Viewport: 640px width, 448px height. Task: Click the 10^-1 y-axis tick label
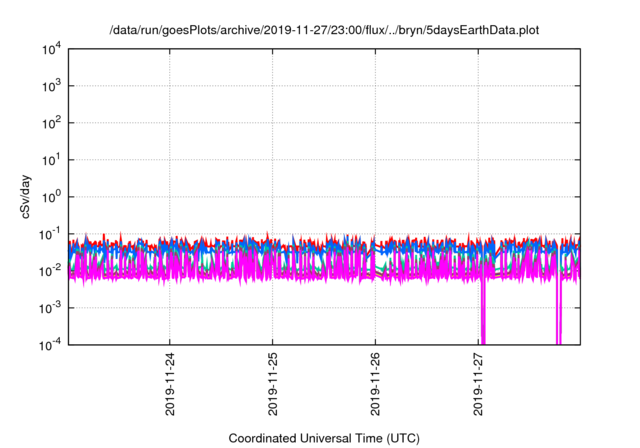[51, 234]
